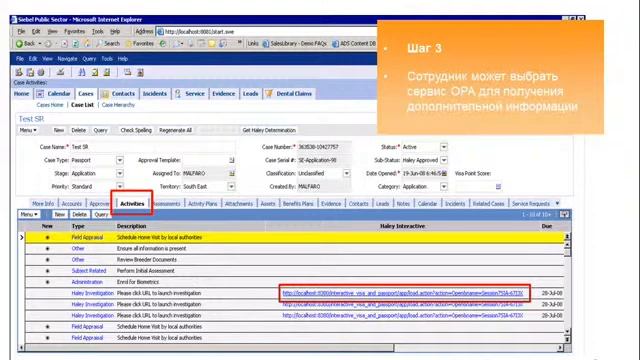Viewport: 640px width, 360px height.
Task: Open the Date Opened calendar icon
Action: [444, 173]
